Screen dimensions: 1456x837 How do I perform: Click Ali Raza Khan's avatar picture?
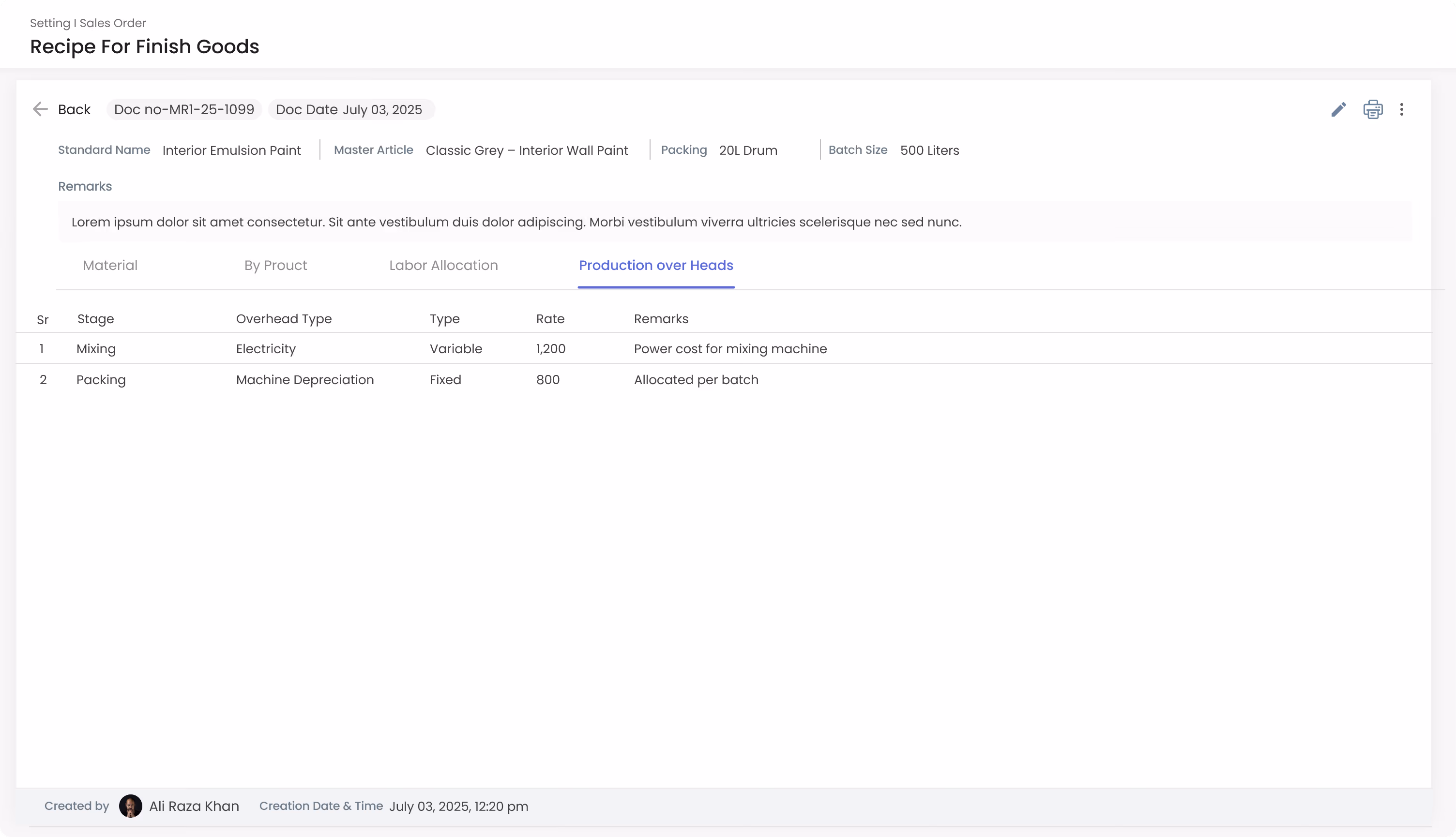pos(131,806)
